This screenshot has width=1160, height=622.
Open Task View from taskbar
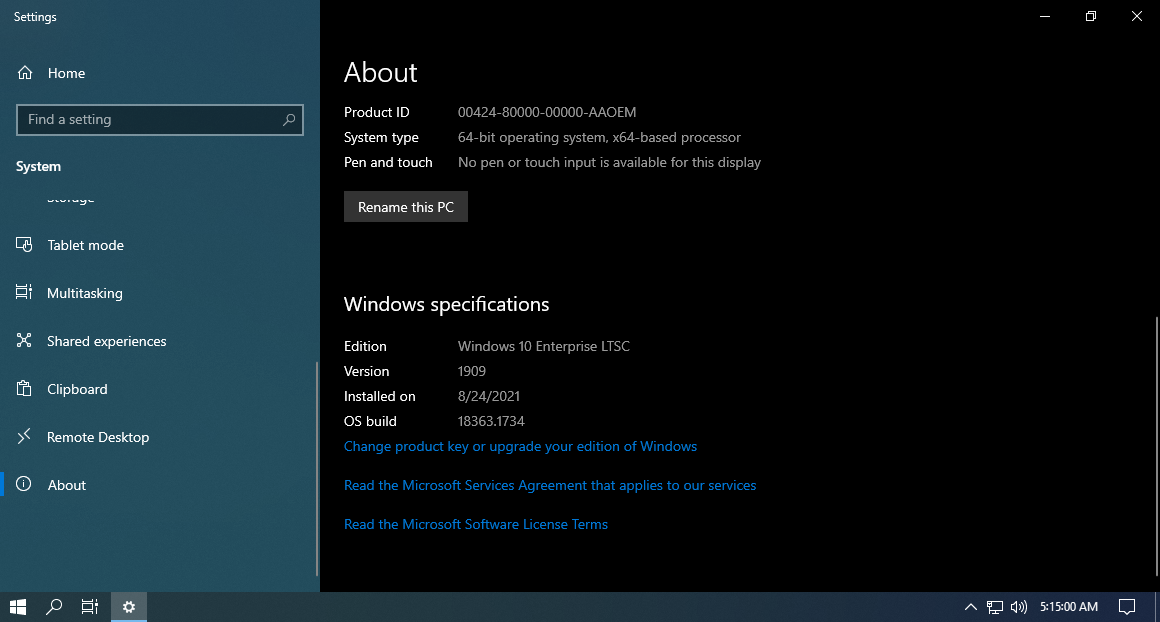(x=90, y=607)
